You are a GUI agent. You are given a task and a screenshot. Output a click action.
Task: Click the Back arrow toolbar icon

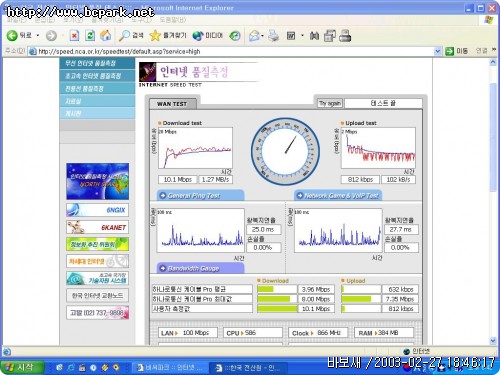click(12, 35)
